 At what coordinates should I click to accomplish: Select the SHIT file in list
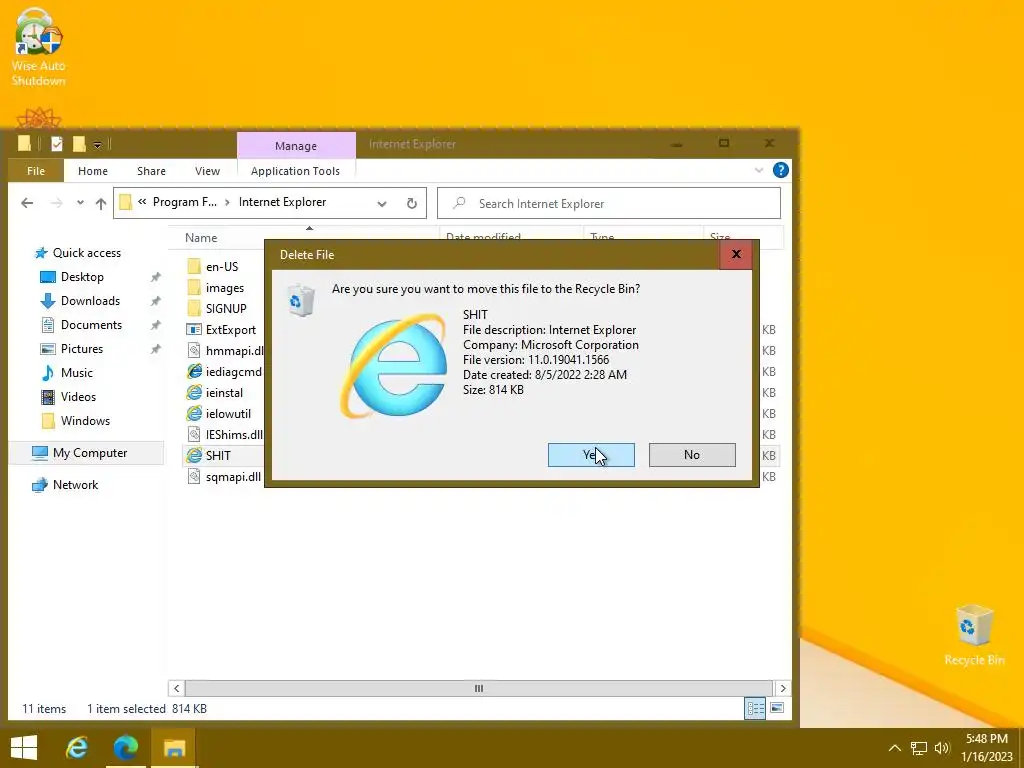tap(218, 456)
